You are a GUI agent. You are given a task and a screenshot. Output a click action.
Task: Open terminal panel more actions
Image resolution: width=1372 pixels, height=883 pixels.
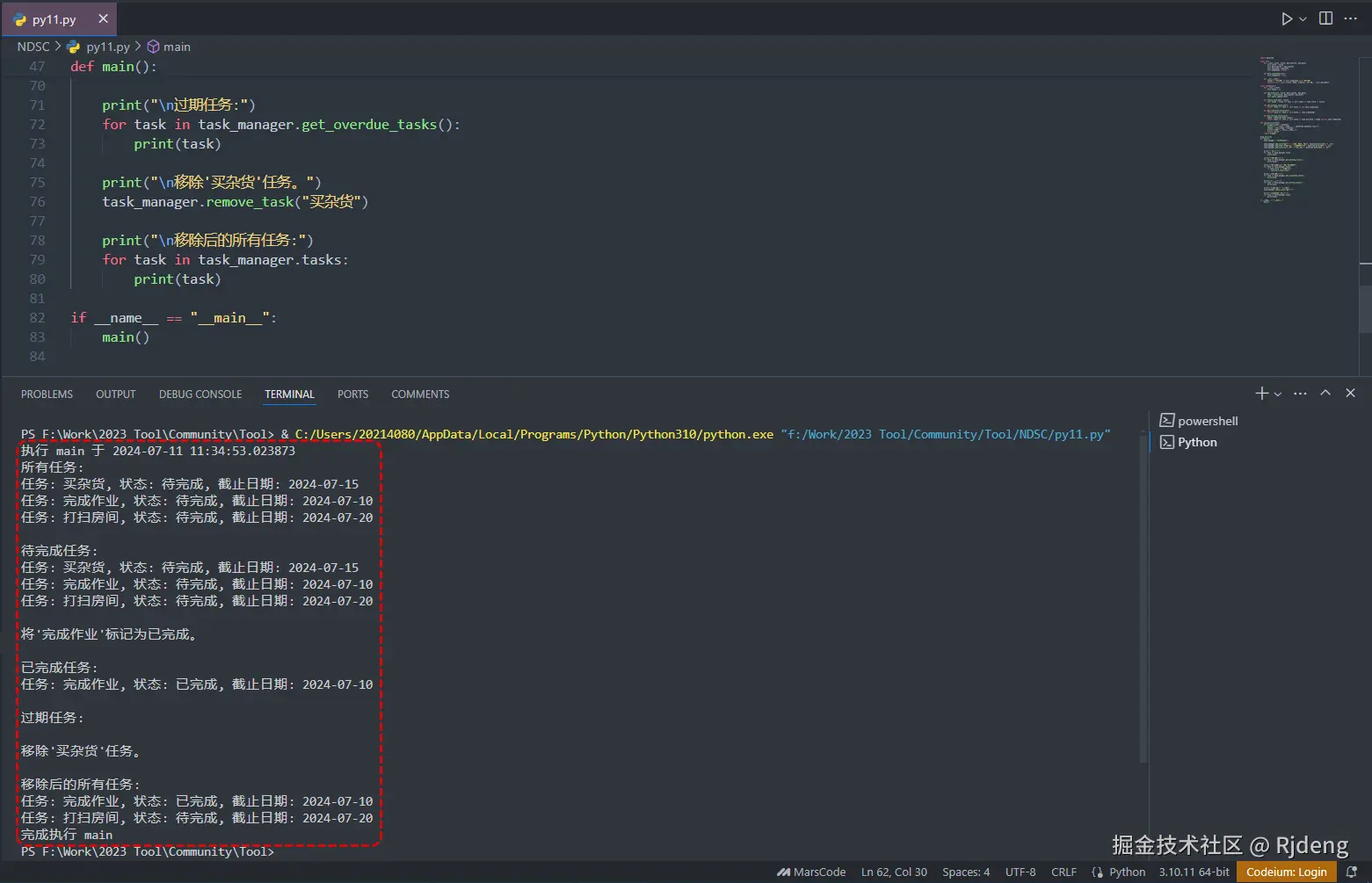point(1300,394)
